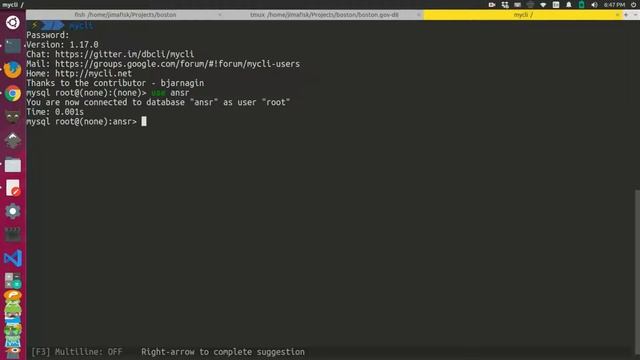Open the http://mycli.net home link
640x360 pixels.
tap(93, 73)
